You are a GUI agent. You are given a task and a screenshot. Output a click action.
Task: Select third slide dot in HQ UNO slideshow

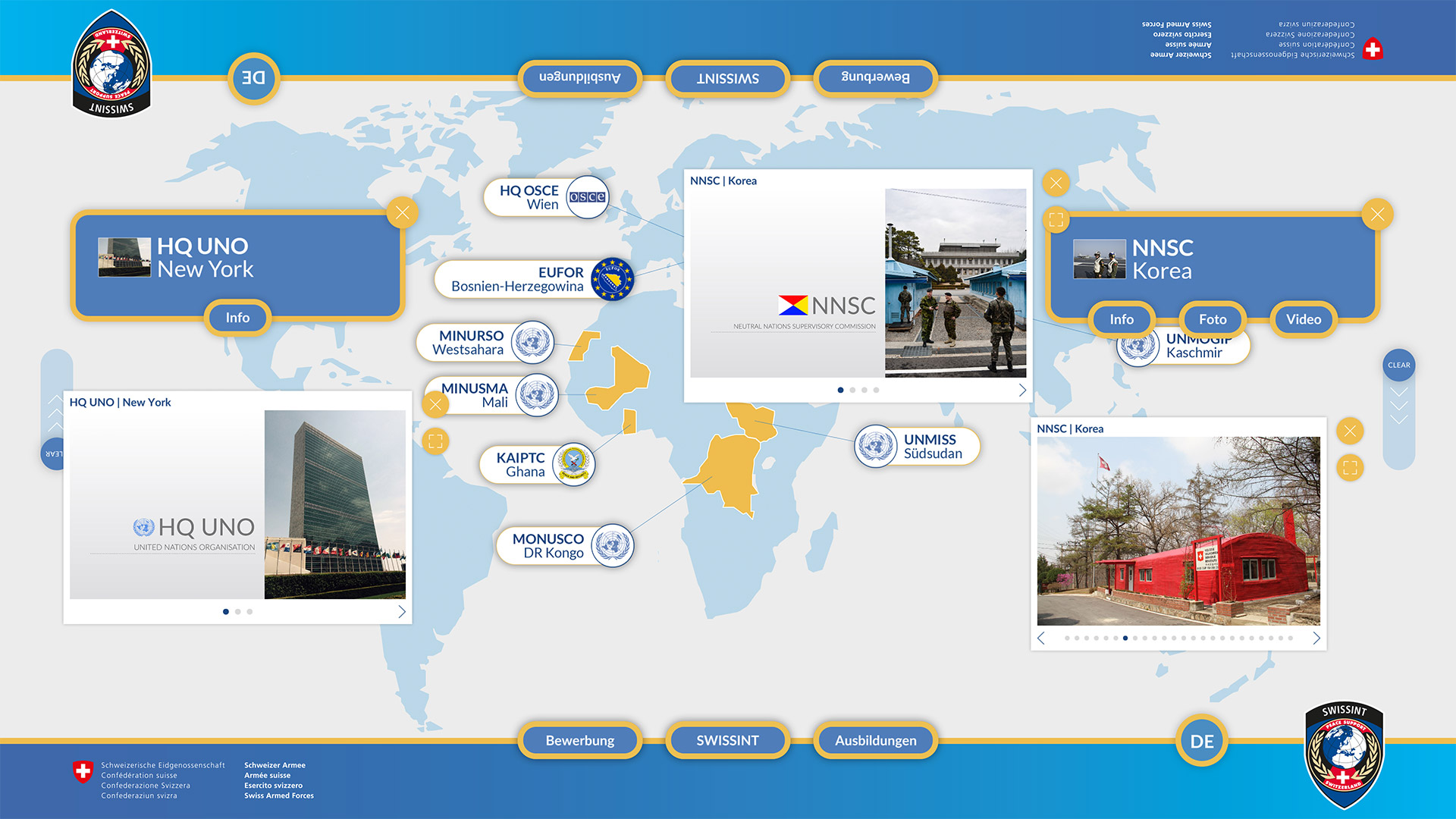click(249, 611)
